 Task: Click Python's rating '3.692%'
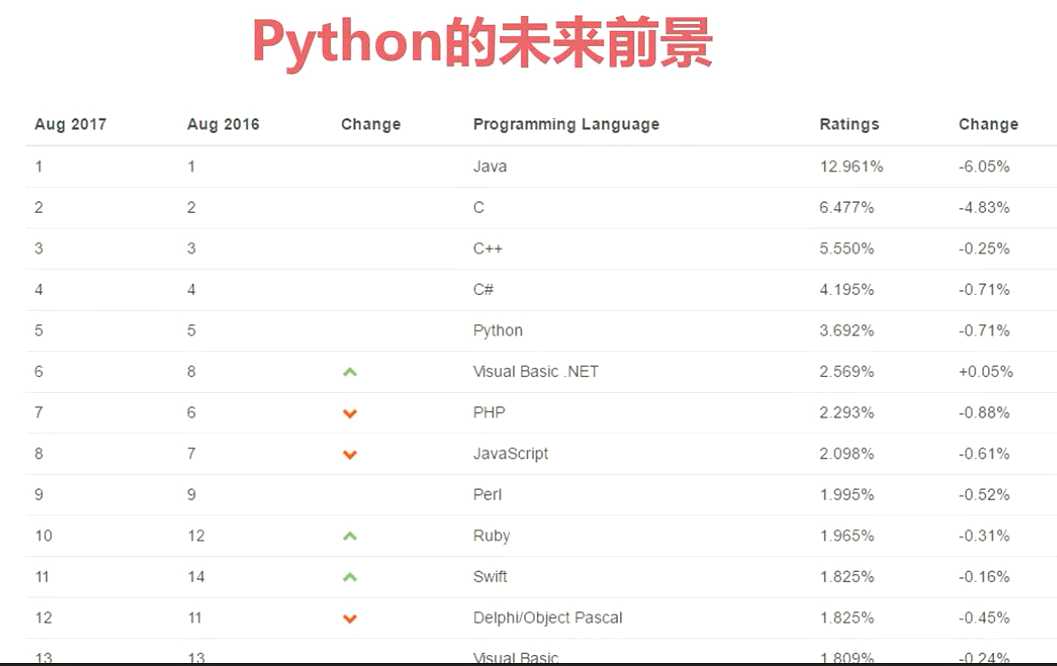847,330
